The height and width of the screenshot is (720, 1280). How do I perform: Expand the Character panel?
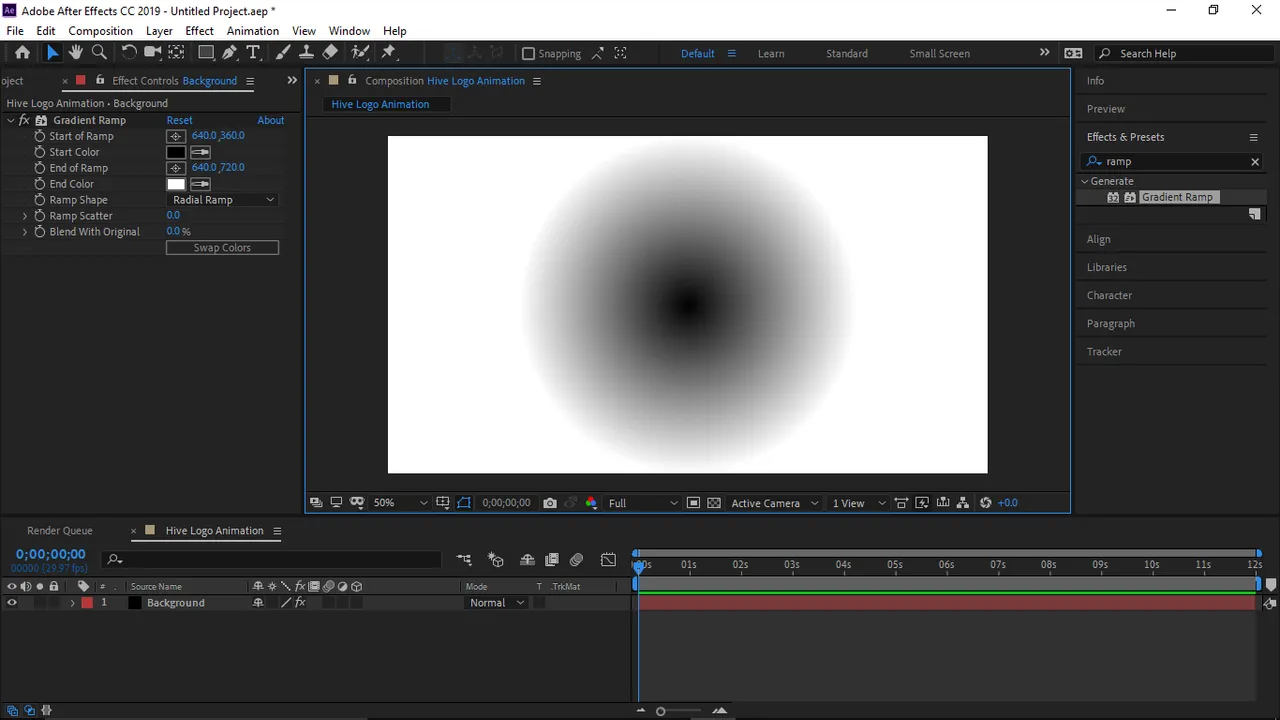[1109, 296]
